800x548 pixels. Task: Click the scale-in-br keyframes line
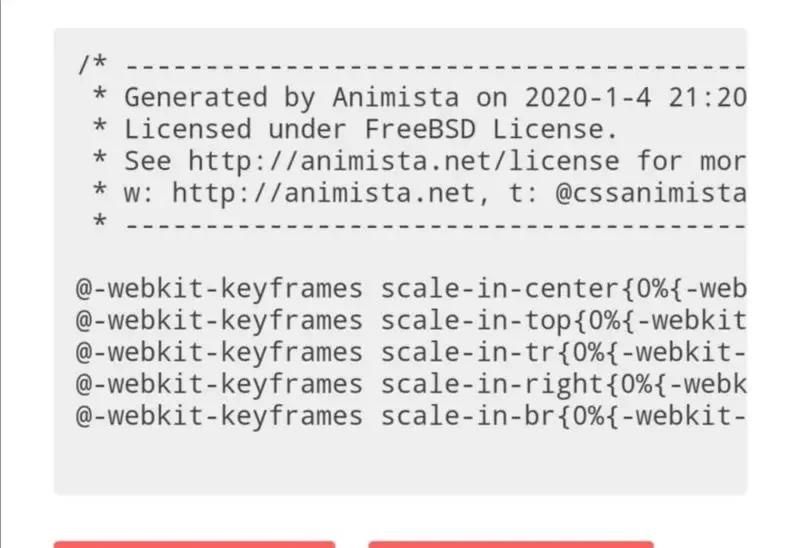point(410,416)
